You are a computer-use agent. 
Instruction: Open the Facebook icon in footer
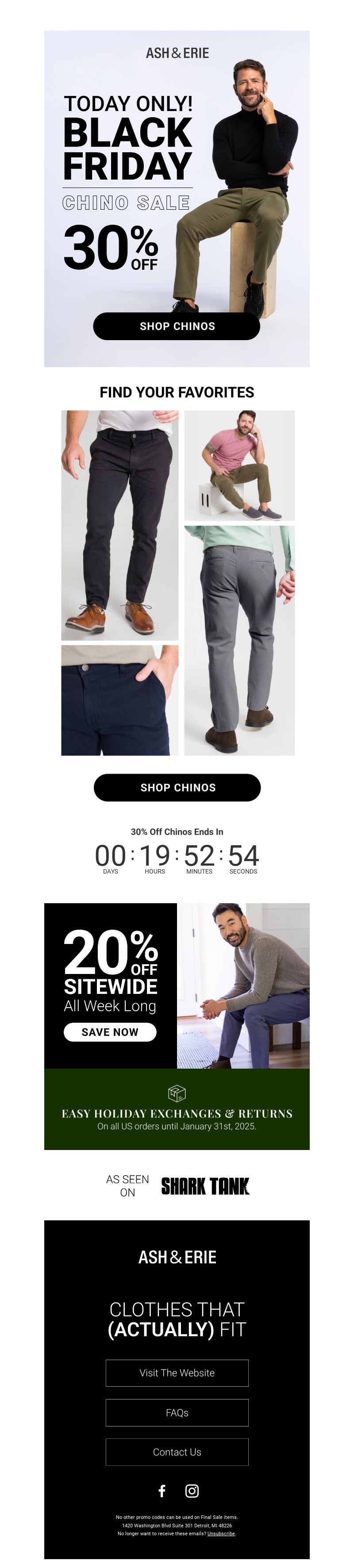point(162,1490)
